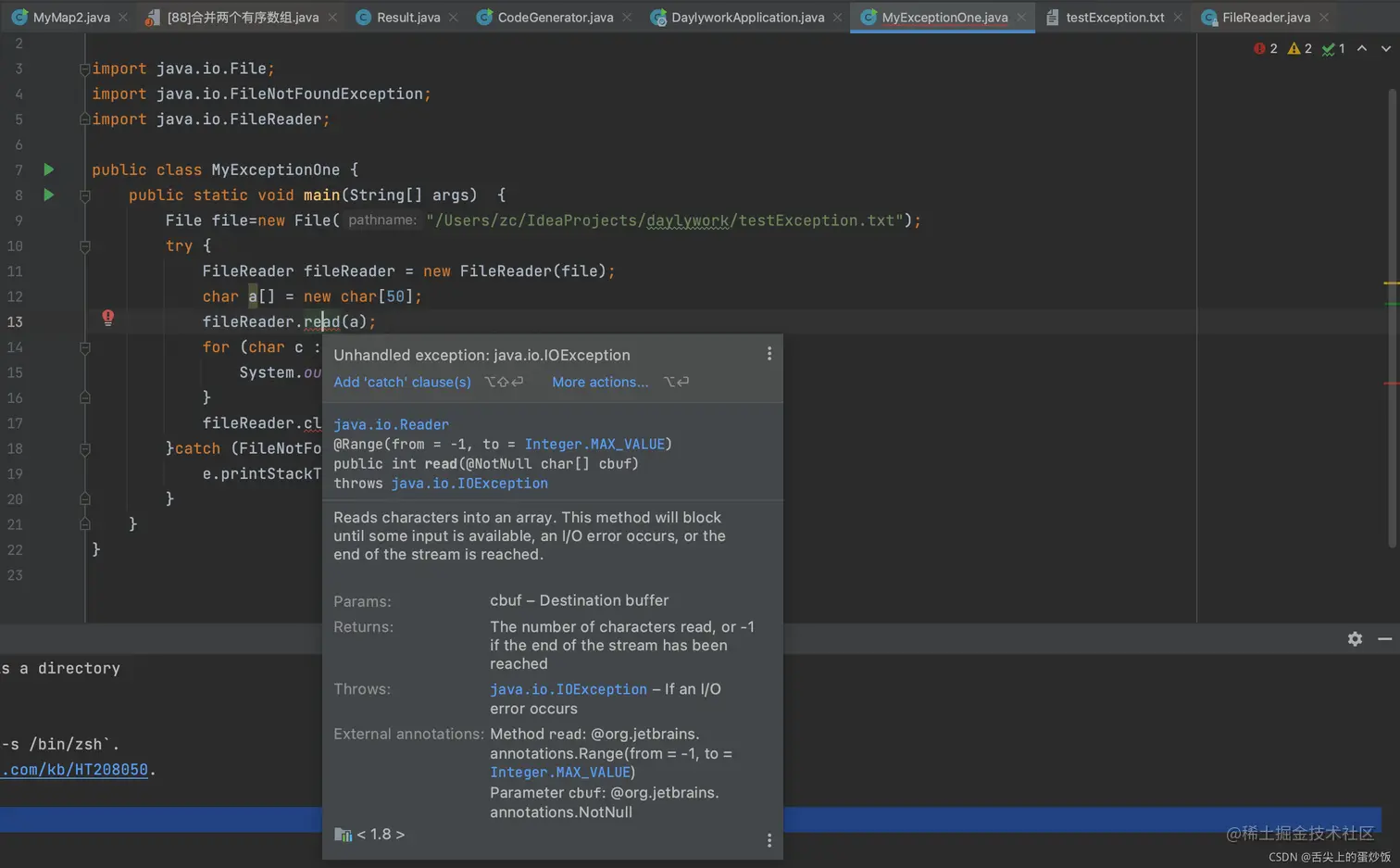The image size is (1400, 868).
Task: Close the MyExceptionOne.java tab
Action: tap(1021, 18)
